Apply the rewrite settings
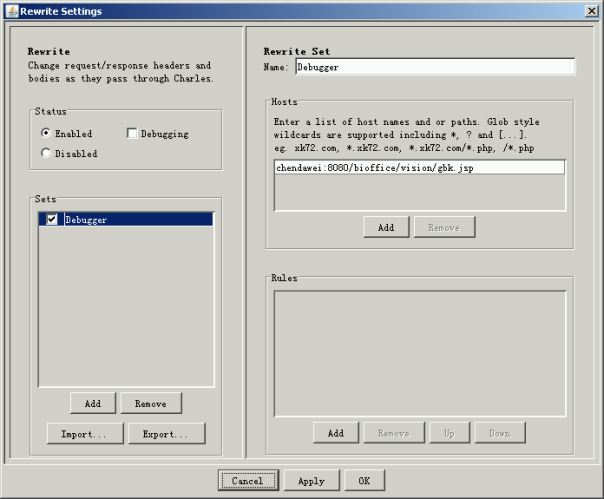This screenshot has width=604, height=499. pyautogui.click(x=312, y=481)
